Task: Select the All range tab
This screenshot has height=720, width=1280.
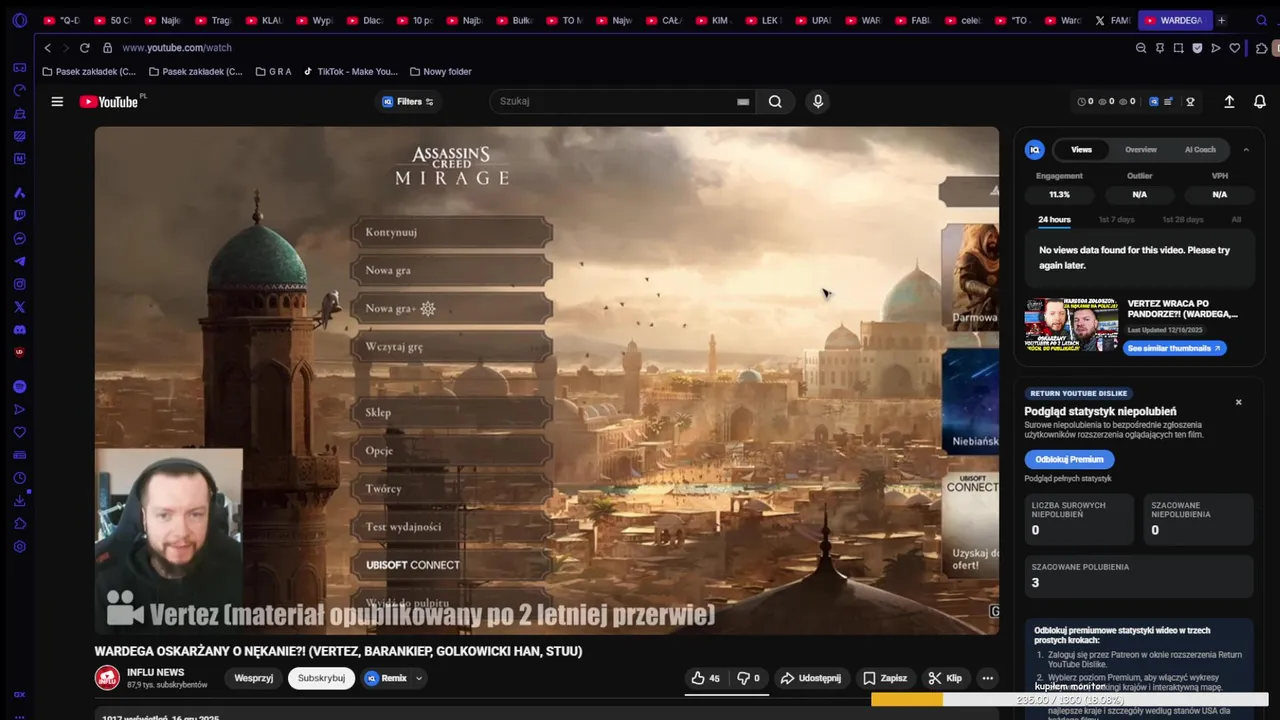Action: coord(1236,219)
